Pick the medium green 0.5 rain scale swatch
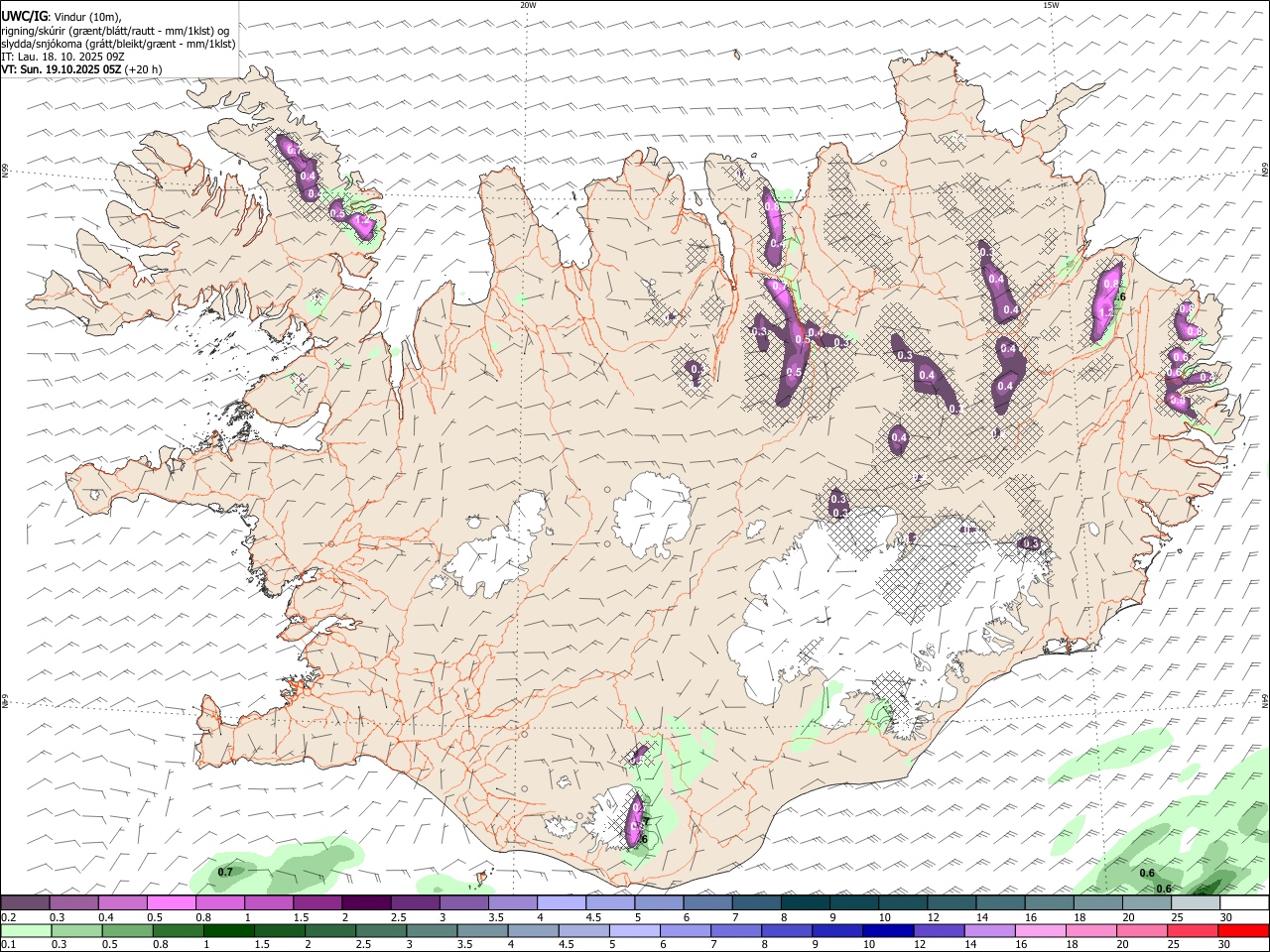Screen dimensions: 1270x952 (x=128, y=930)
